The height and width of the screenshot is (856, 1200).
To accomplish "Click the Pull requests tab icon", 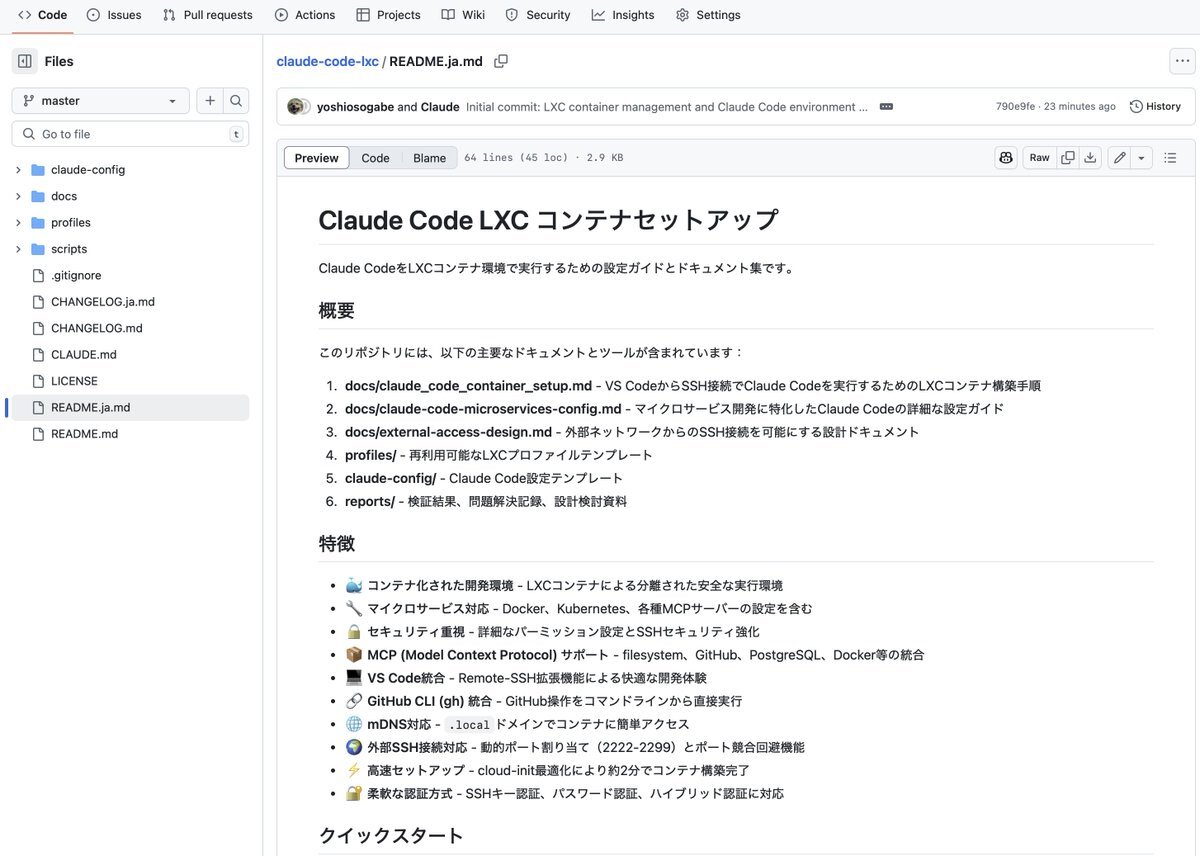I will pyautogui.click(x=169, y=15).
